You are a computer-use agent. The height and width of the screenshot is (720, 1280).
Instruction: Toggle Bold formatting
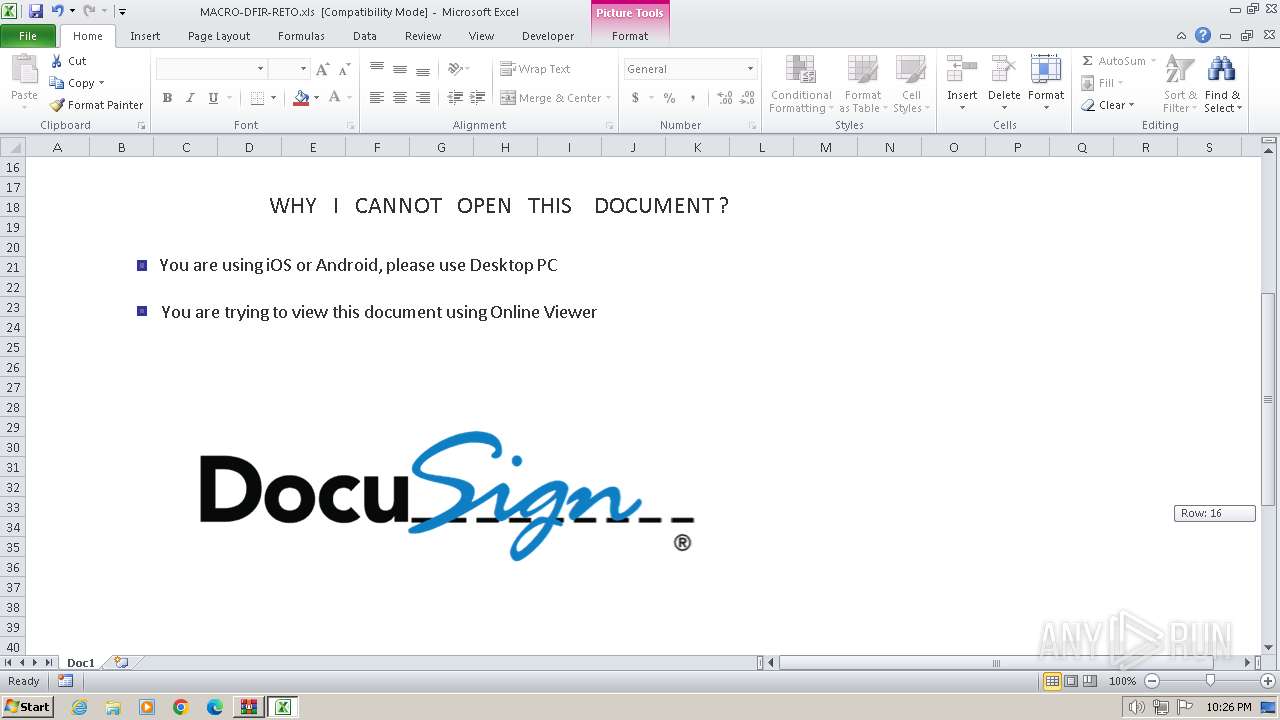[167, 98]
